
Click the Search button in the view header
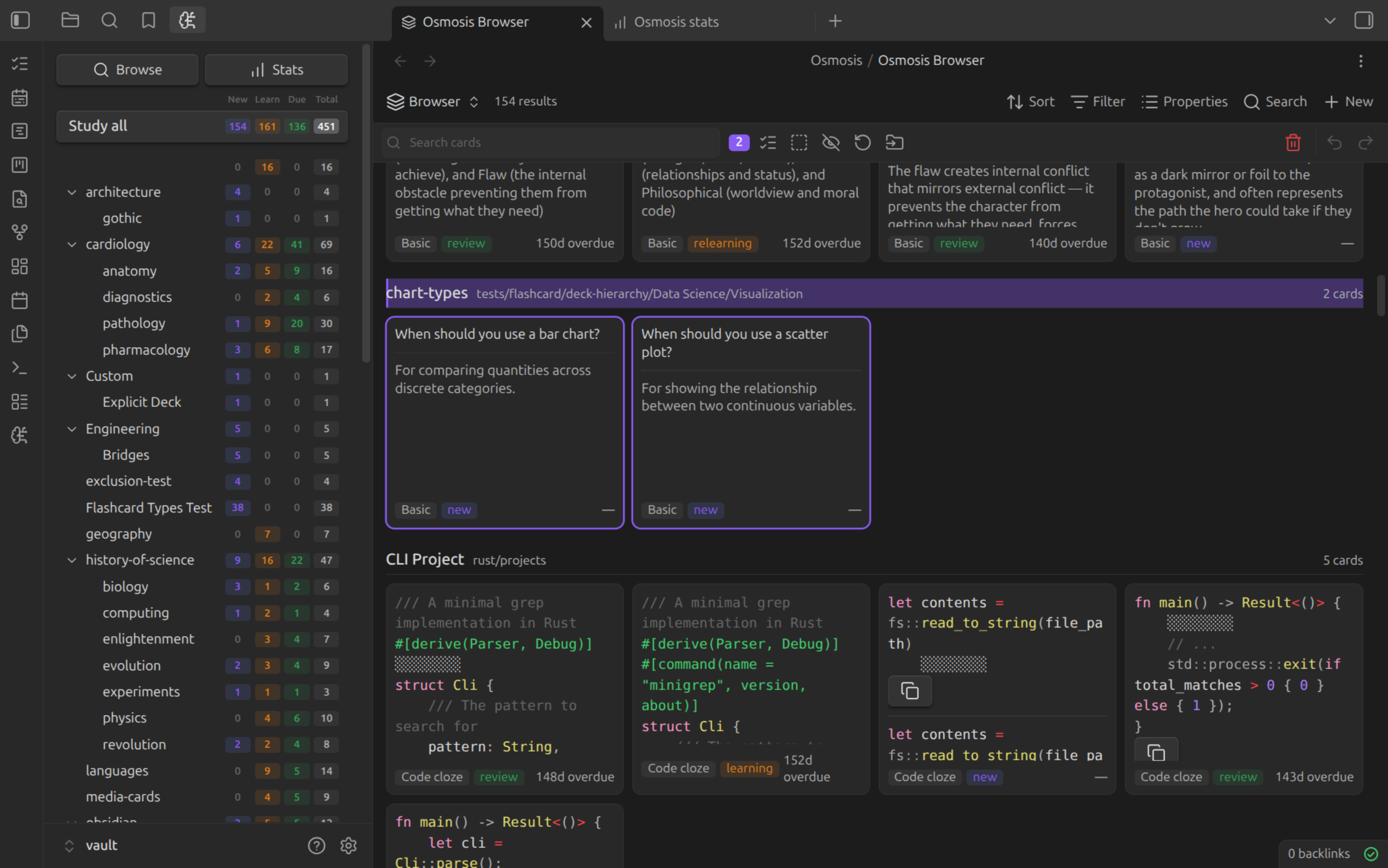[x=1275, y=101]
